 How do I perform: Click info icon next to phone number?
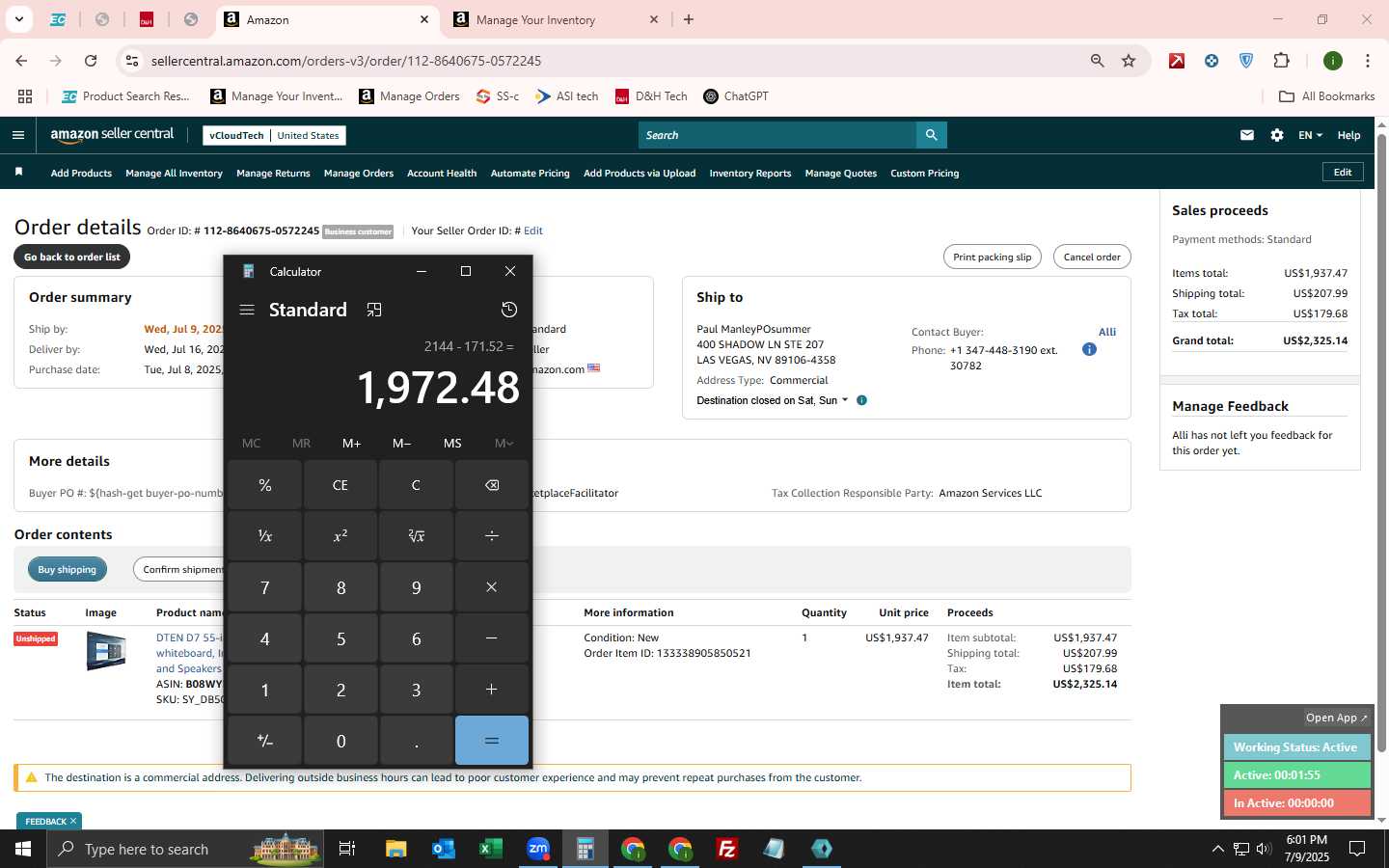tap(1089, 349)
